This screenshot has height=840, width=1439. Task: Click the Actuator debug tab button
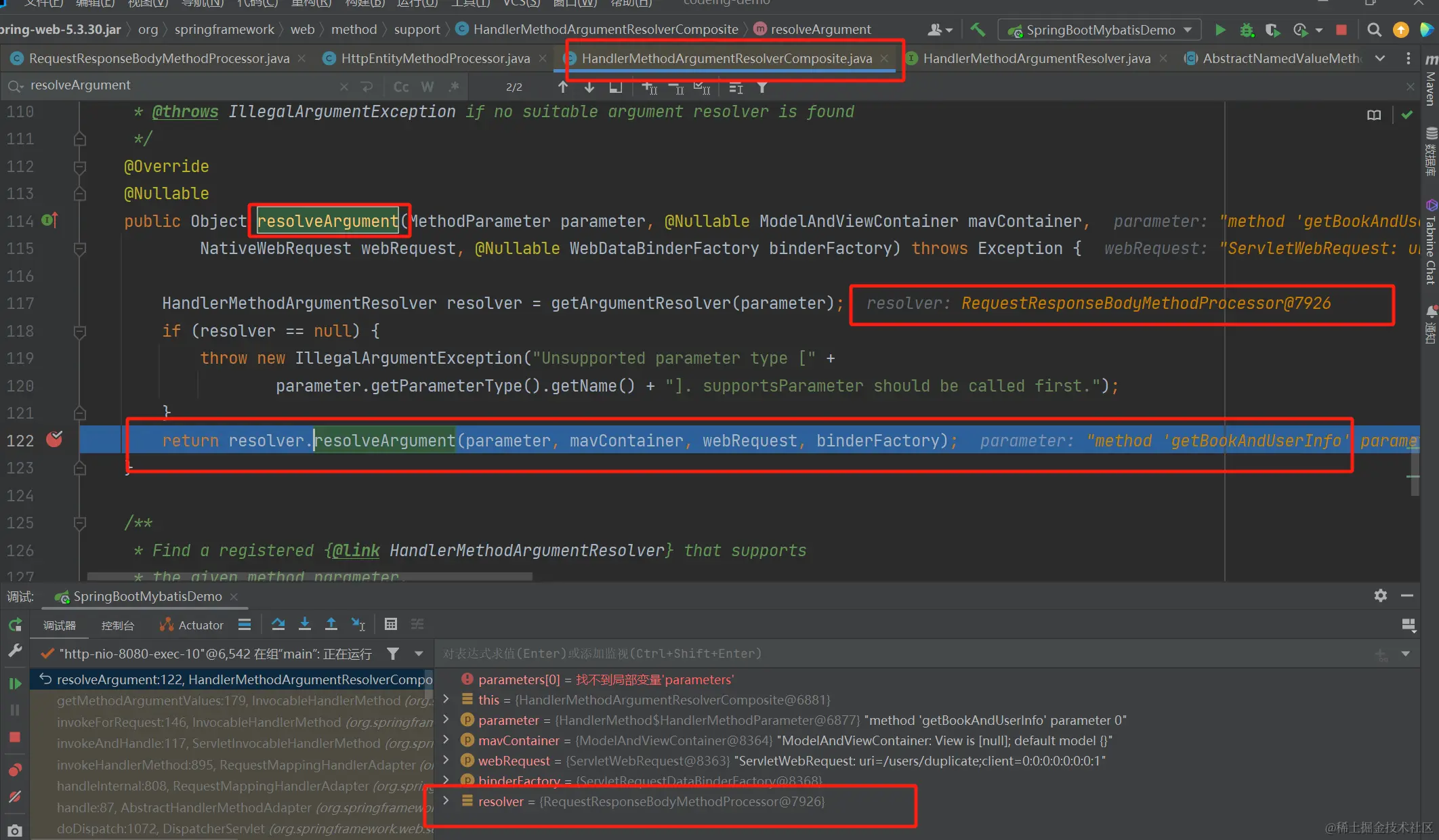192,625
